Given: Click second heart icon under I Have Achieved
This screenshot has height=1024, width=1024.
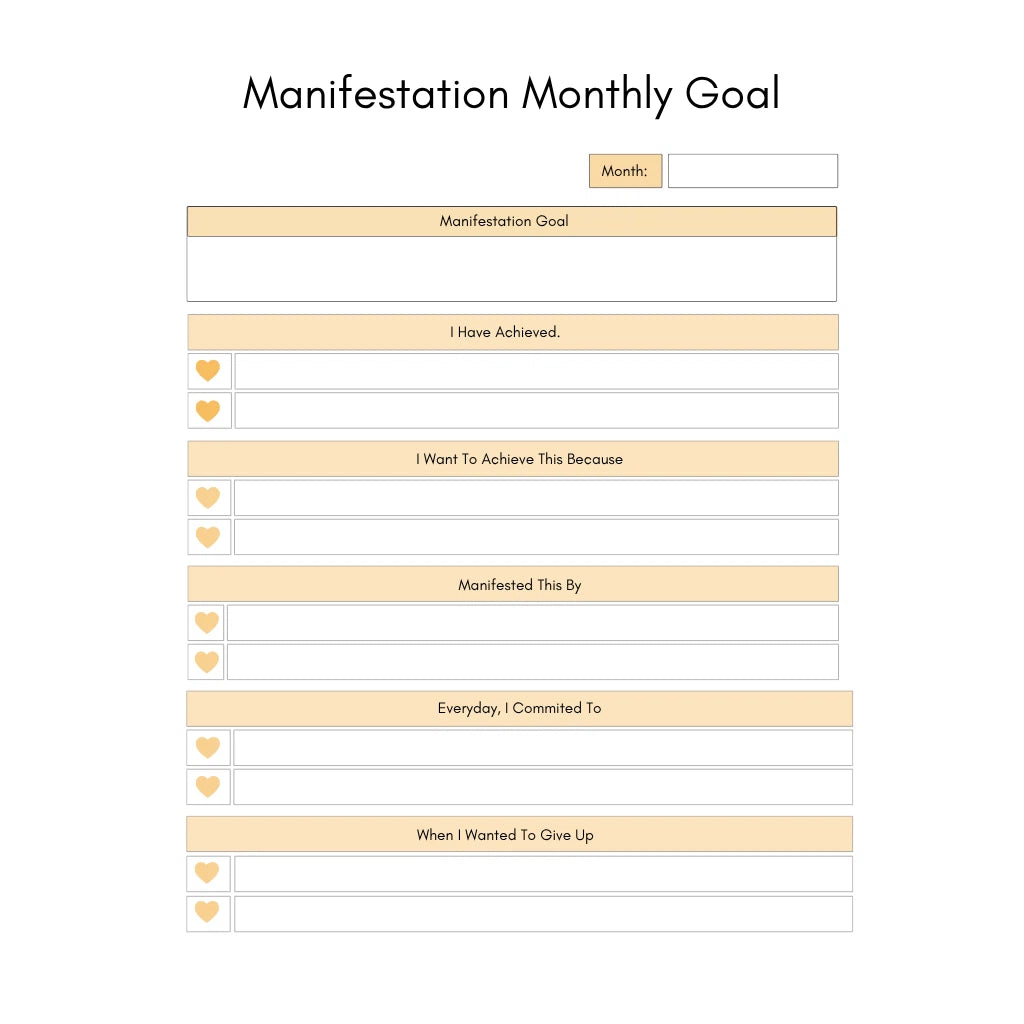Looking at the screenshot, I should (x=208, y=411).
